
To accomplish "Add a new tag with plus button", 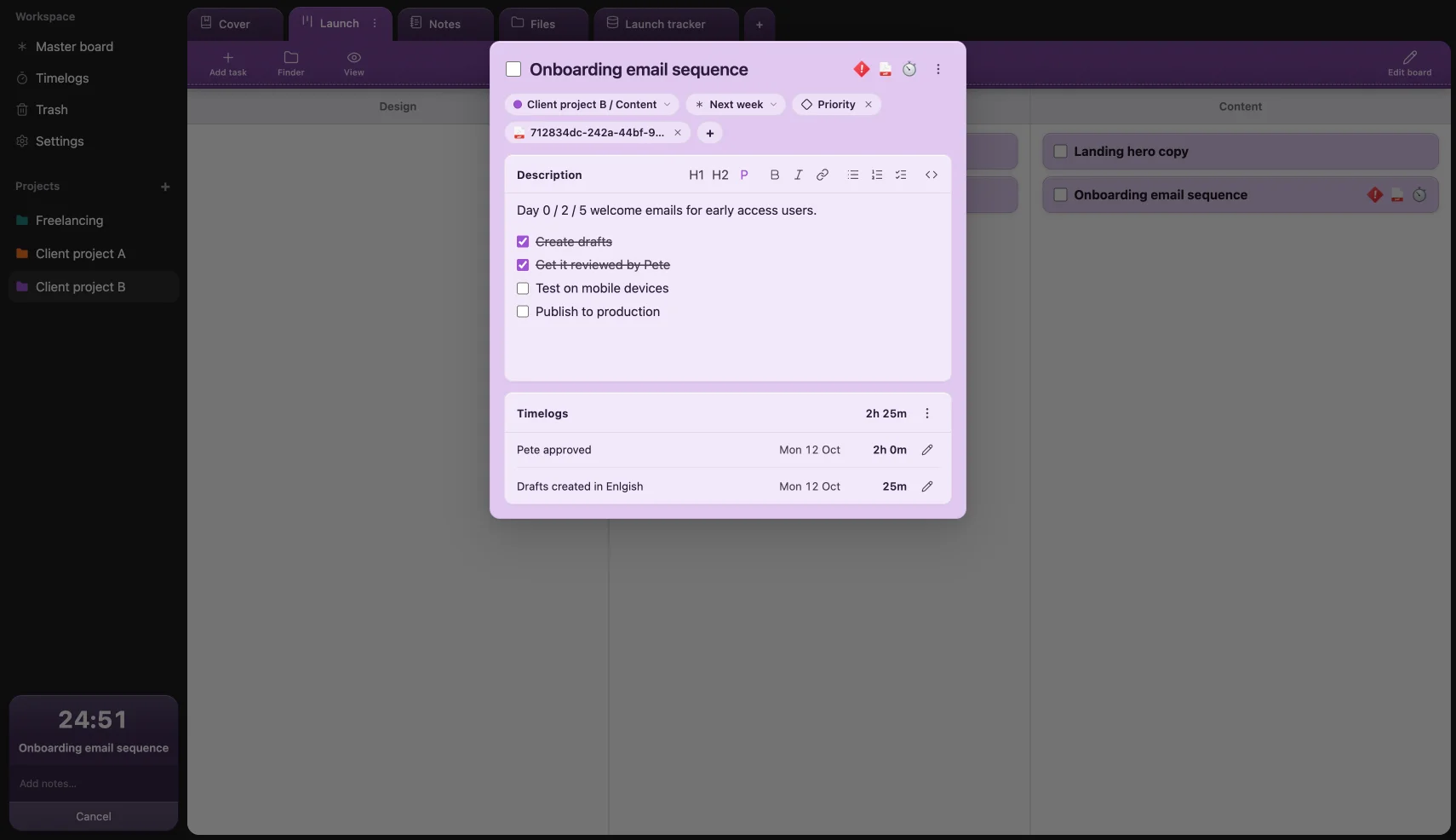I will [x=710, y=133].
